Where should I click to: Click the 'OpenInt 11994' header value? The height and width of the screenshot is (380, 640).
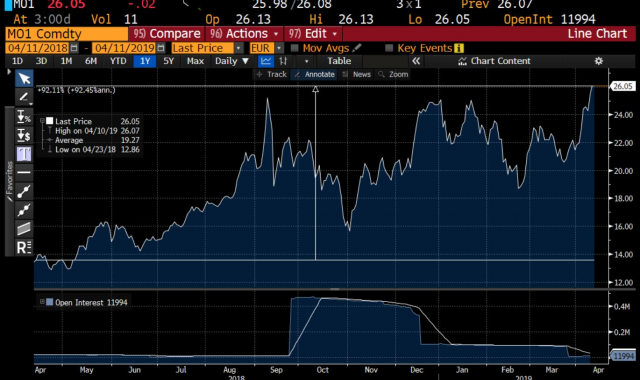click(549, 19)
